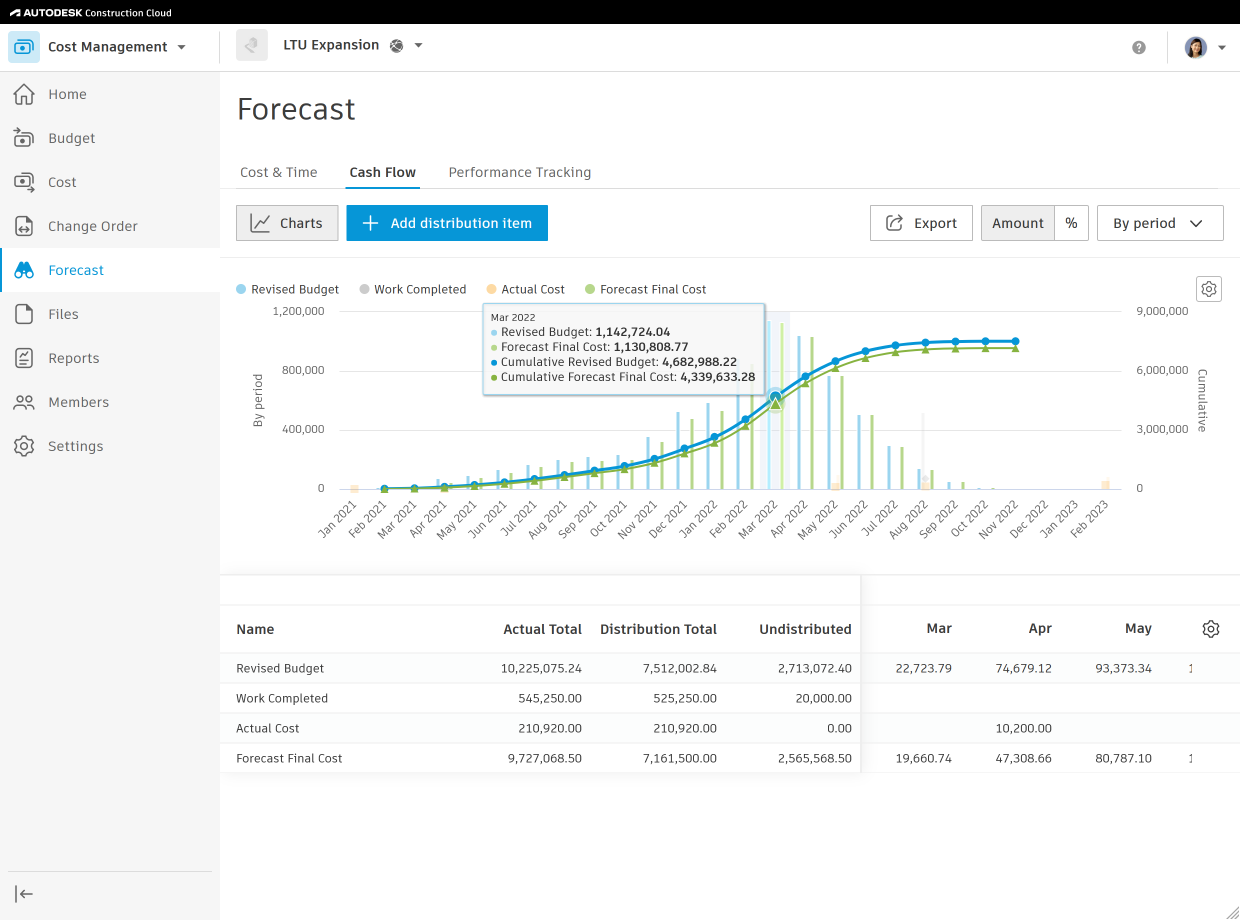Switch display to Amount mode
Image resolution: width=1240 pixels, height=920 pixels.
[1017, 223]
